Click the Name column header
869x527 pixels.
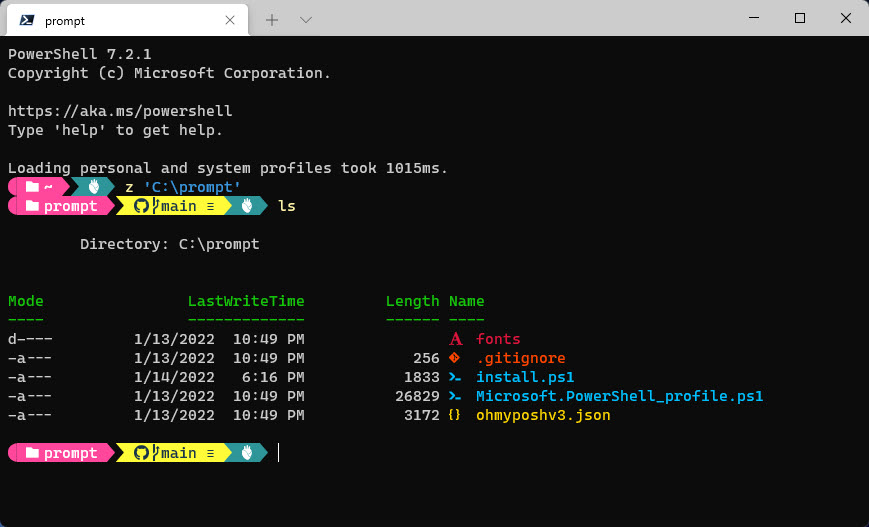(467, 301)
